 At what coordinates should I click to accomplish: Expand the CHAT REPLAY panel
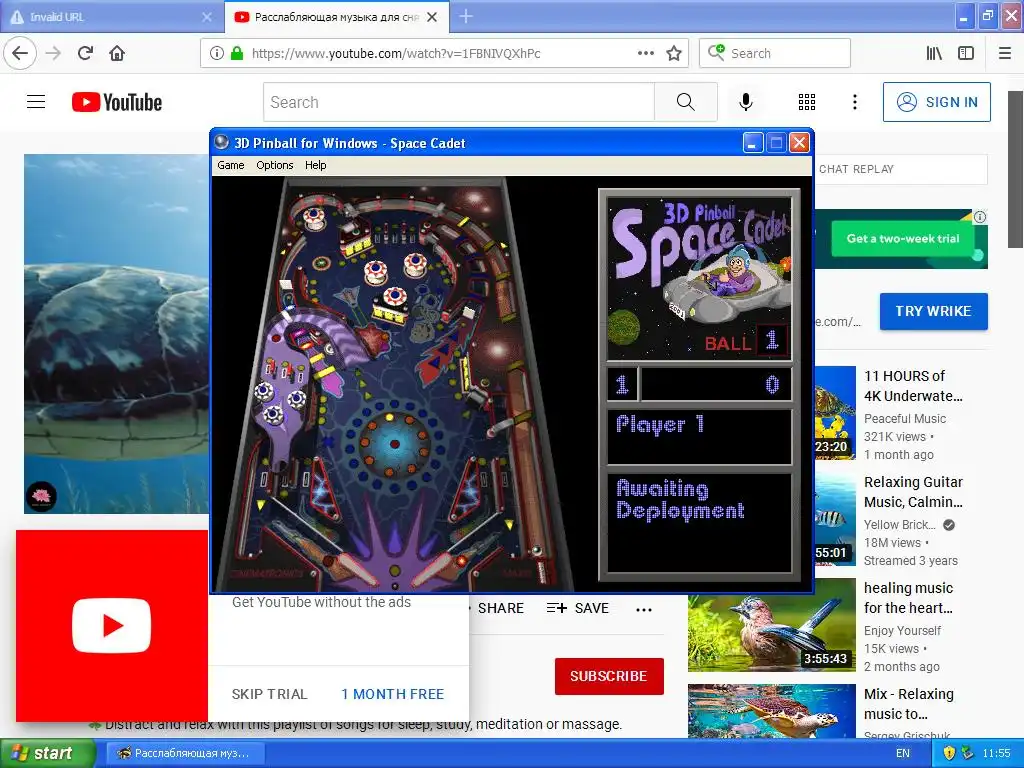click(901, 169)
